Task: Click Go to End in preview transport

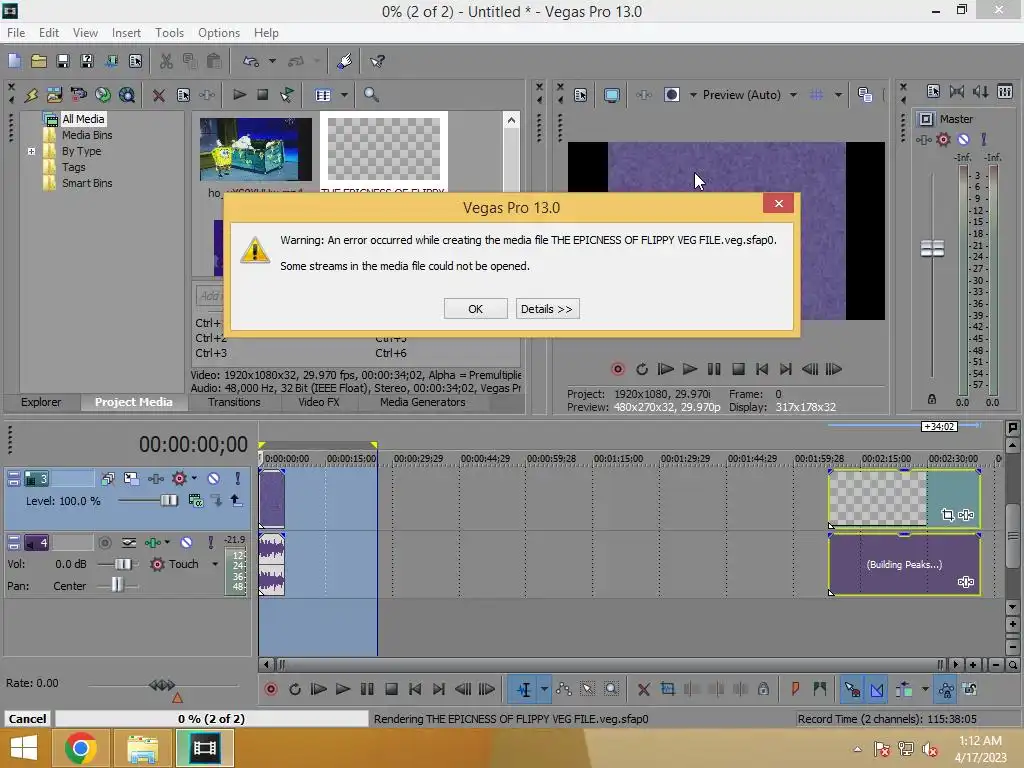Action: tap(786, 369)
